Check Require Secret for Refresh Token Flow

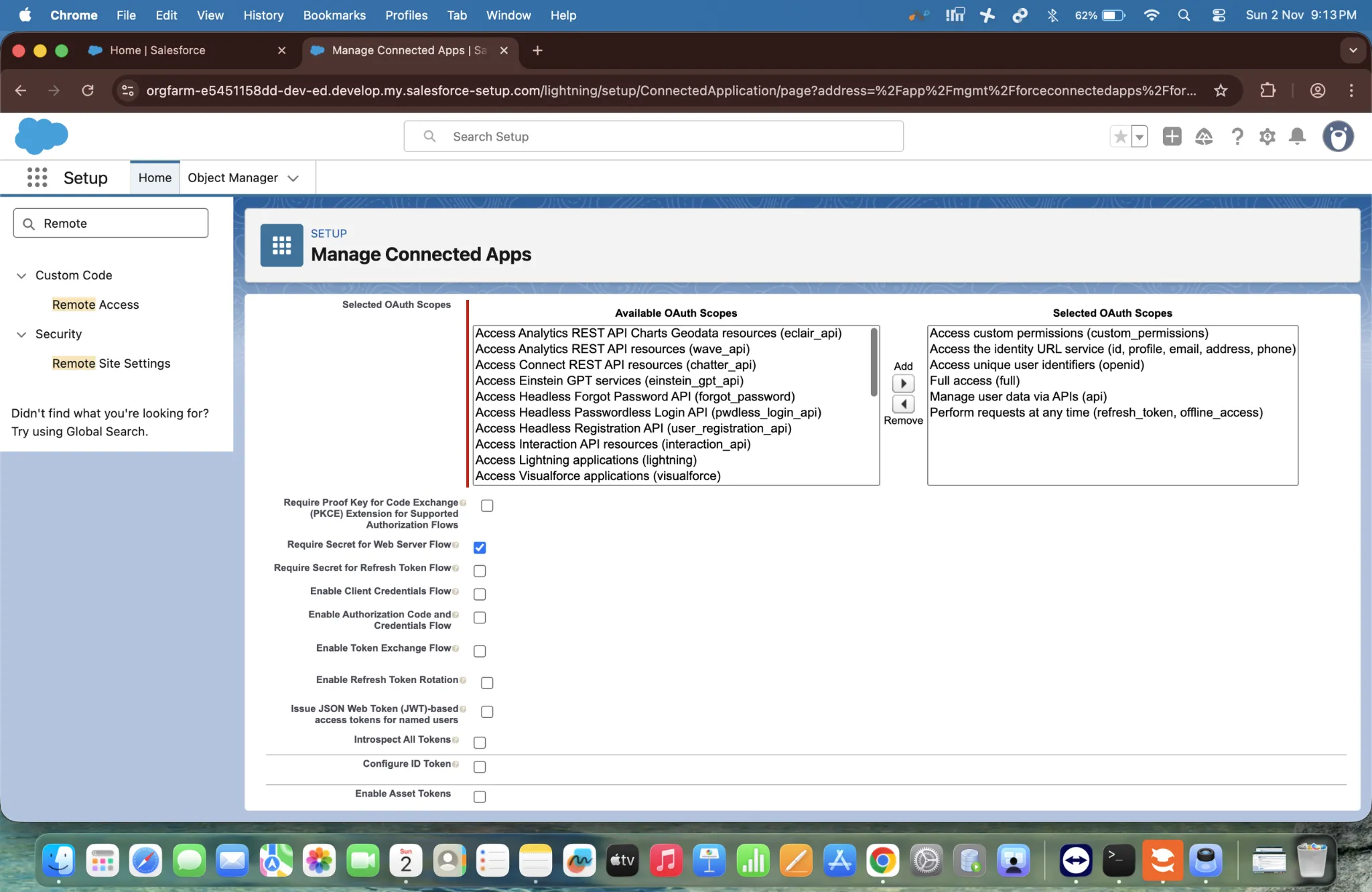tap(480, 571)
